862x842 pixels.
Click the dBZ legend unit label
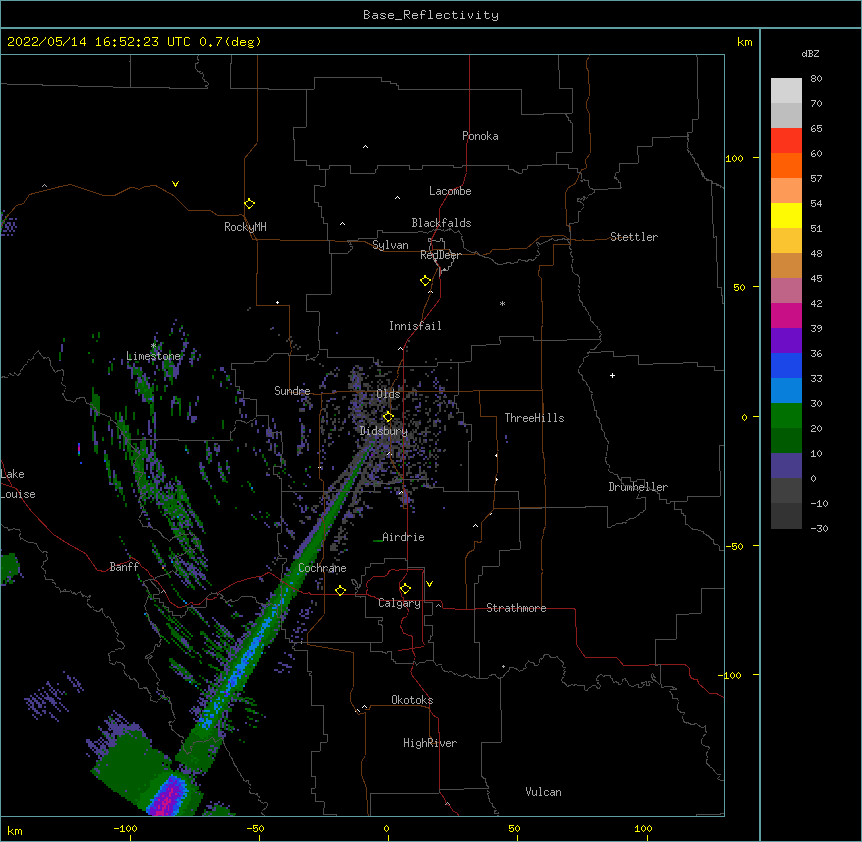[810, 53]
